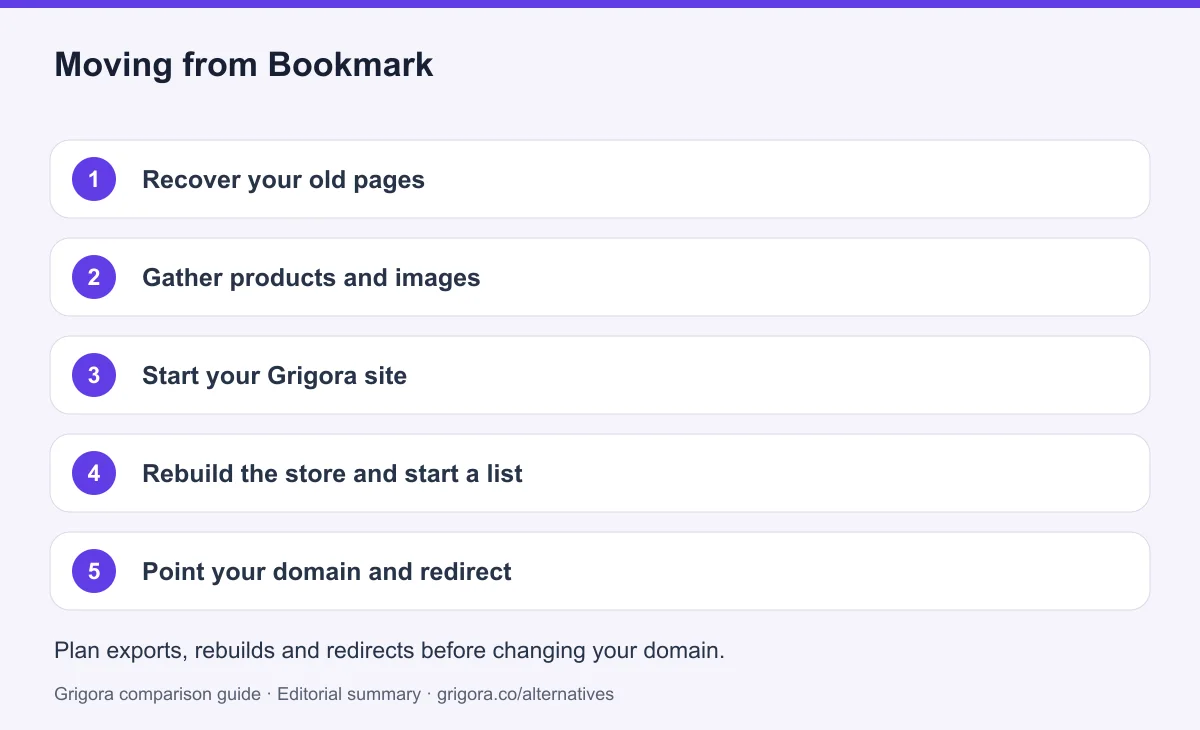1200x730 pixels.
Task: Select "Point your domain and redirect" step
Action: [x=600, y=571]
